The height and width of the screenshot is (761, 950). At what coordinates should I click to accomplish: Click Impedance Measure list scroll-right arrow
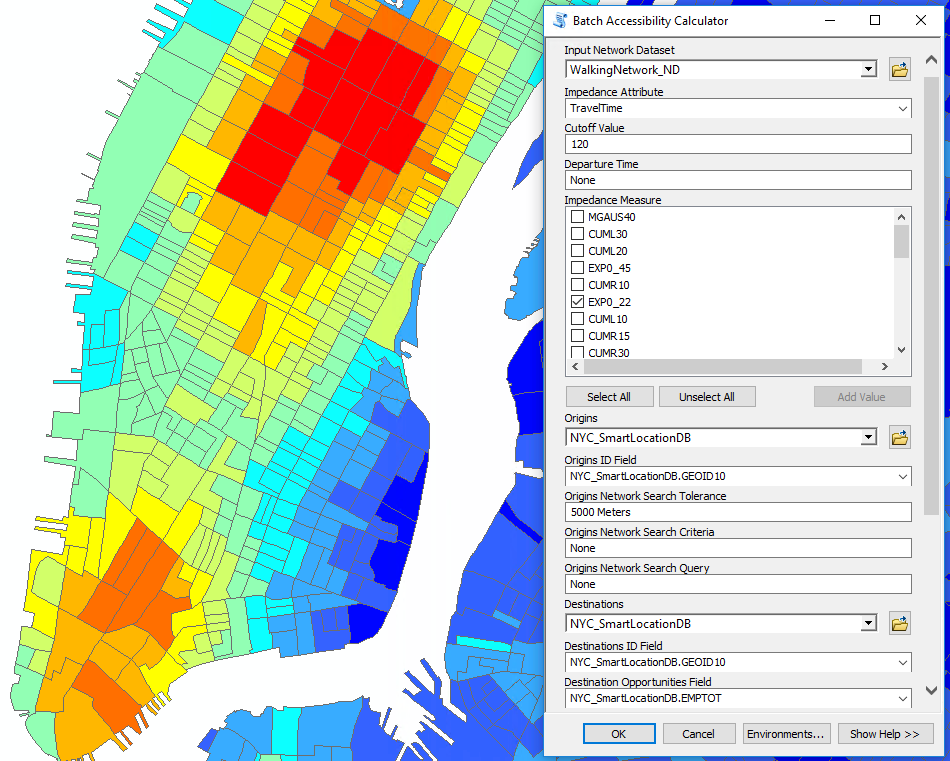tap(885, 367)
